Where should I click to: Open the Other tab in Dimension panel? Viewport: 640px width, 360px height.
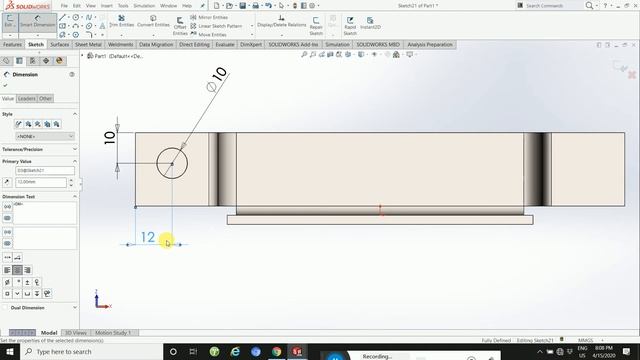tap(45, 98)
